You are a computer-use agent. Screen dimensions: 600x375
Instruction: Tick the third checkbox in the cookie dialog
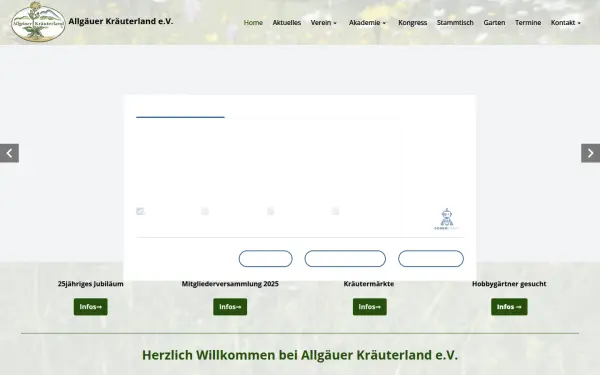(x=271, y=211)
